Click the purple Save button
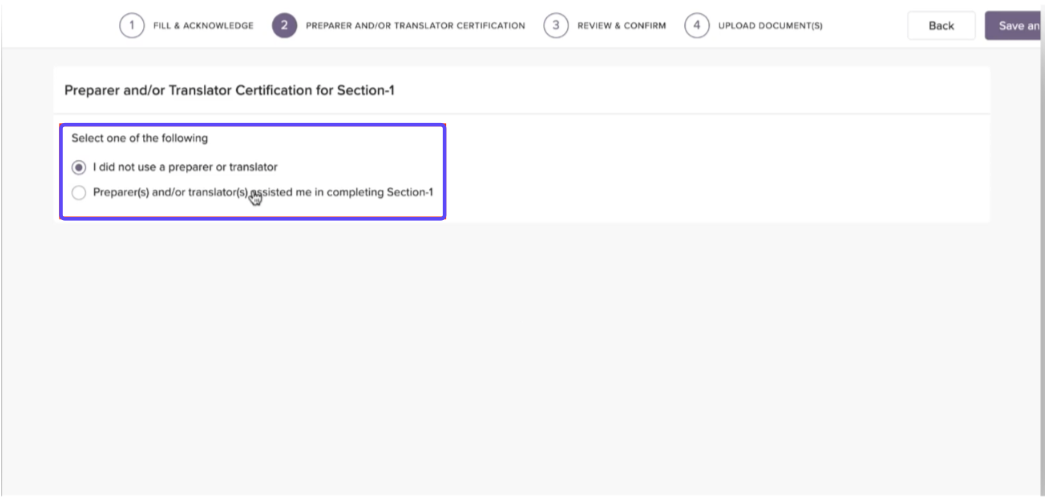Screen dimensions: 1045x498 tap(1014, 26)
